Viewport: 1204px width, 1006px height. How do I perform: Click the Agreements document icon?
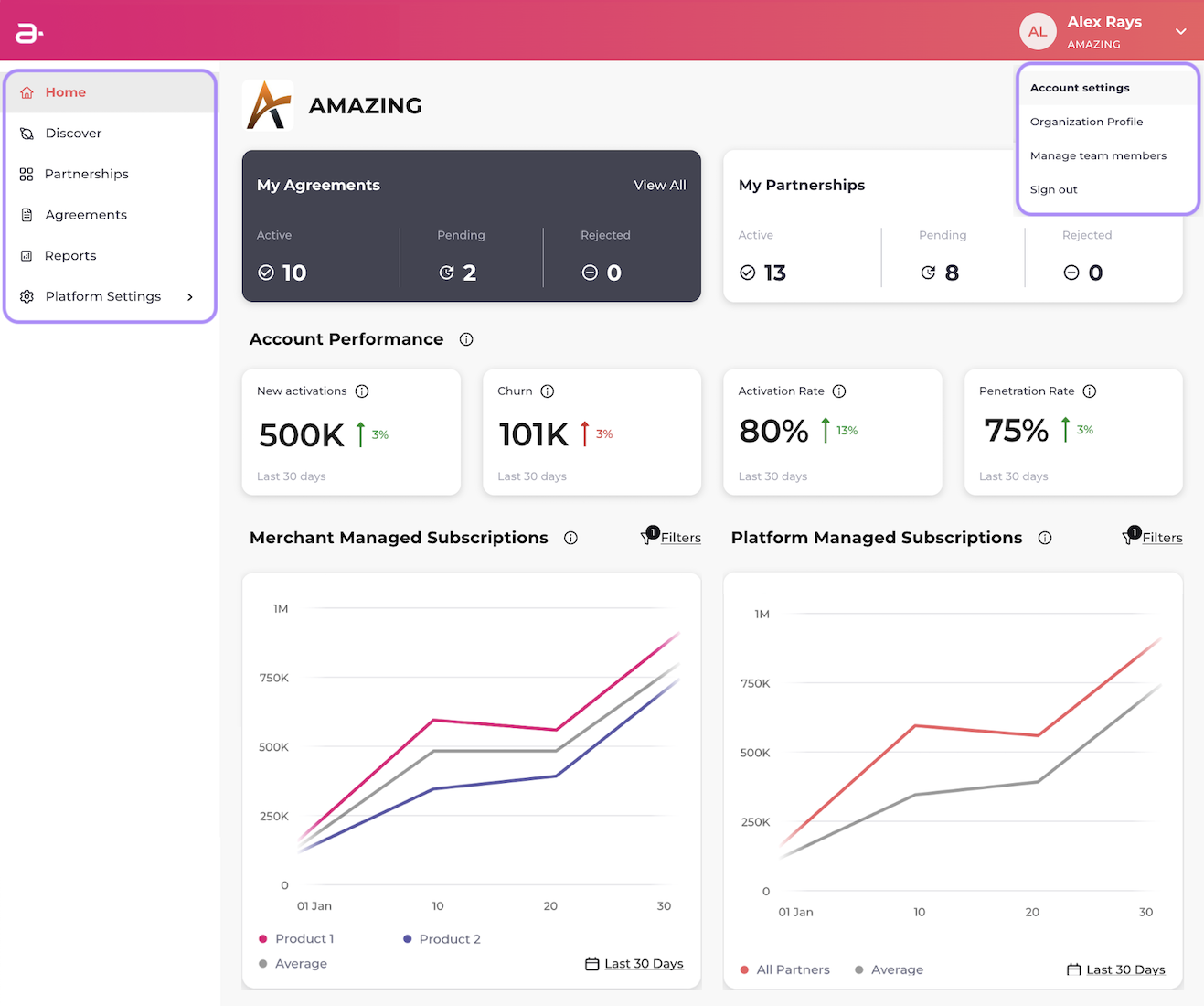click(27, 215)
